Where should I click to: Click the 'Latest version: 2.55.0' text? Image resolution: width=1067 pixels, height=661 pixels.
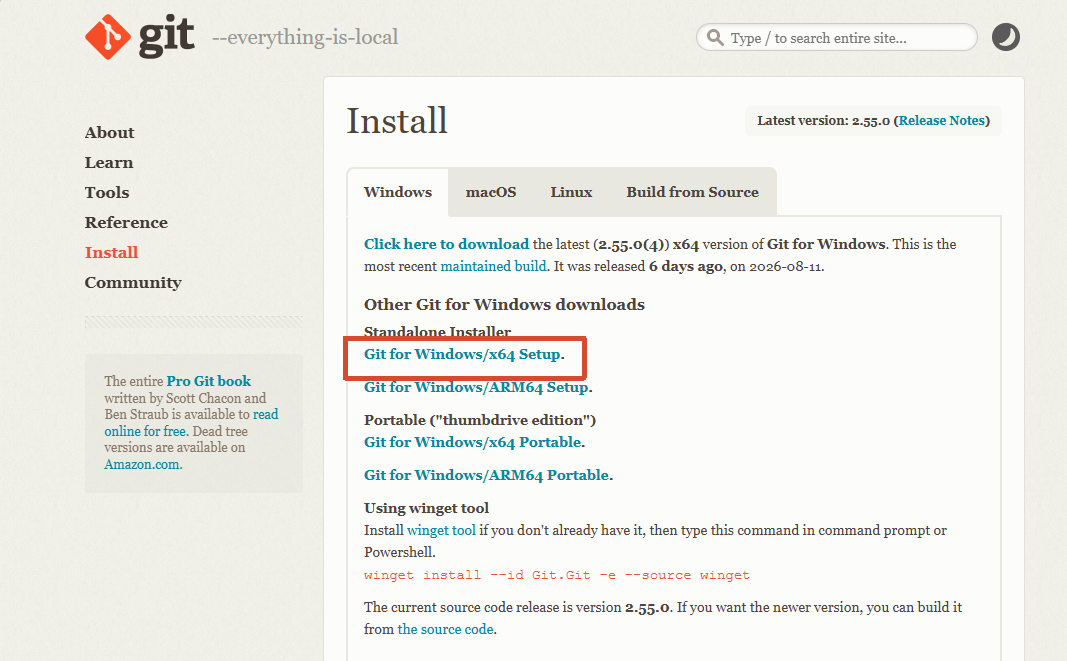tap(823, 120)
